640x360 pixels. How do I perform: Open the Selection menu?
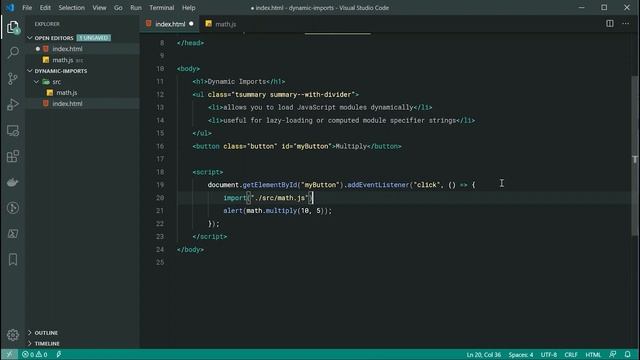tap(71, 8)
